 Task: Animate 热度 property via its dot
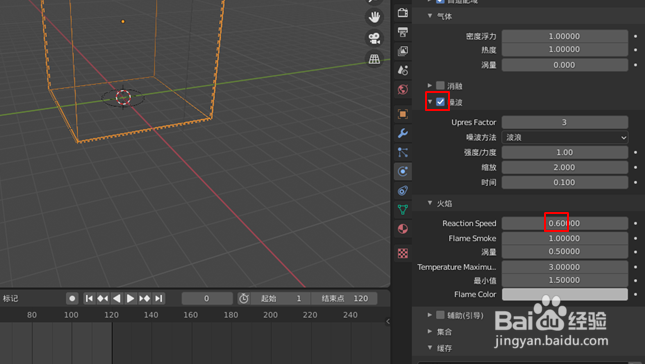(x=636, y=49)
